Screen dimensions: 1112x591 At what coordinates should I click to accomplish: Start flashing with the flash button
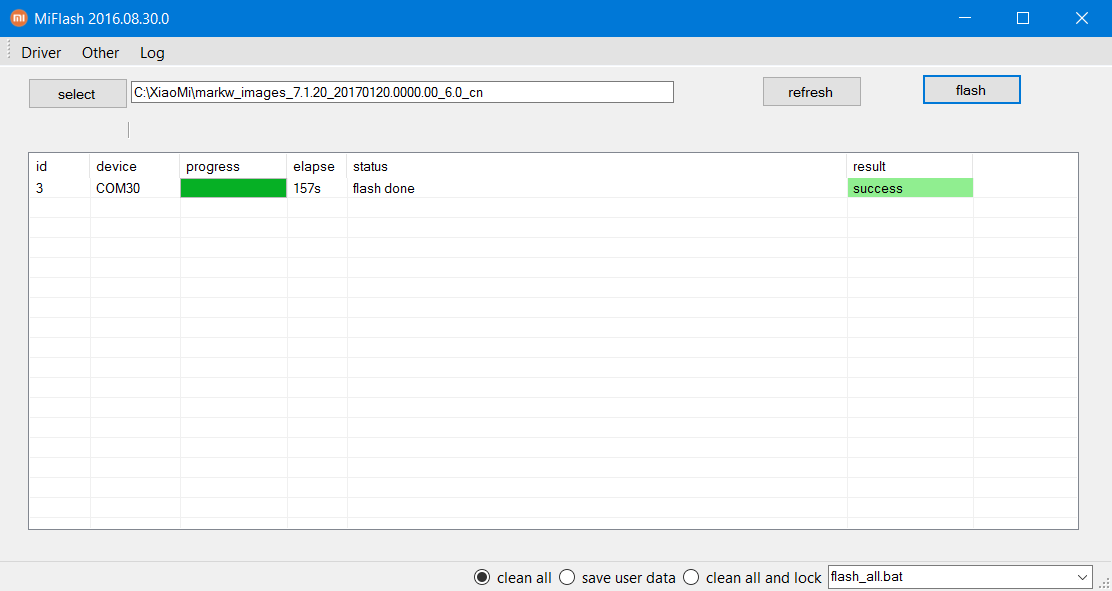pos(972,89)
